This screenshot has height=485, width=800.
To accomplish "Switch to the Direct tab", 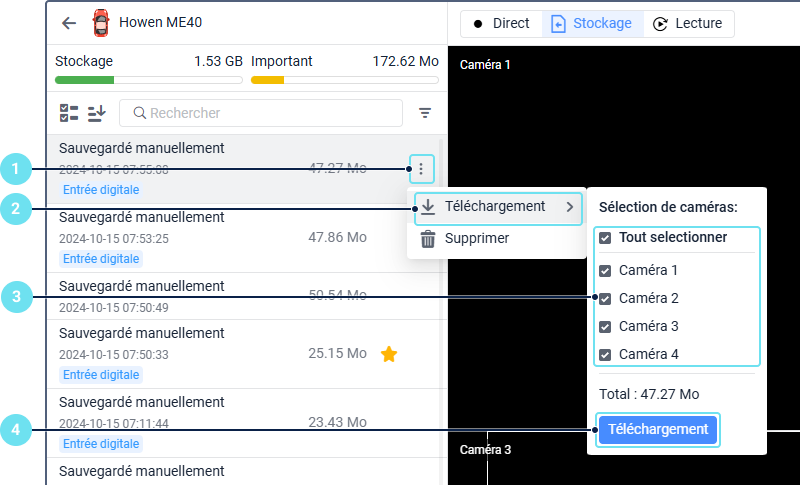I will tap(501, 23).
